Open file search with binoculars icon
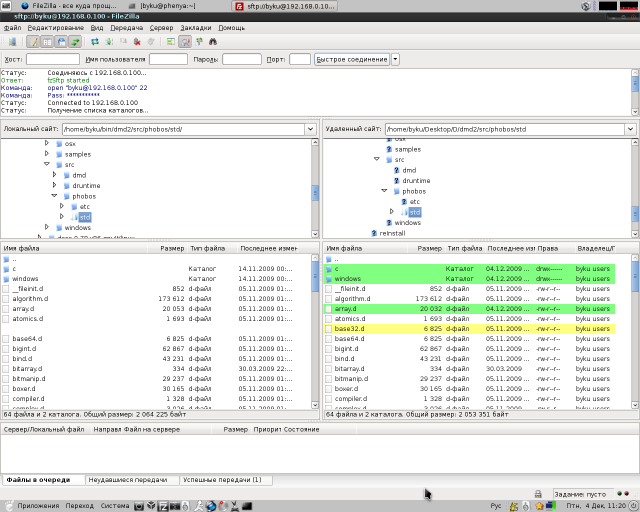640x512 pixels. click(213, 42)
